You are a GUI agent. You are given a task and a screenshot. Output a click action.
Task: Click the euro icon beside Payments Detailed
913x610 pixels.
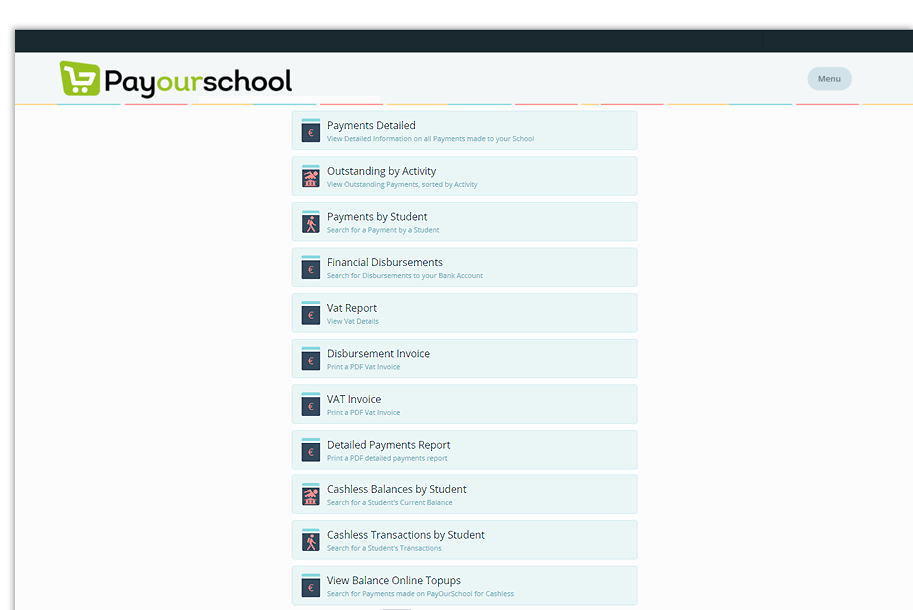coord(311,130)
